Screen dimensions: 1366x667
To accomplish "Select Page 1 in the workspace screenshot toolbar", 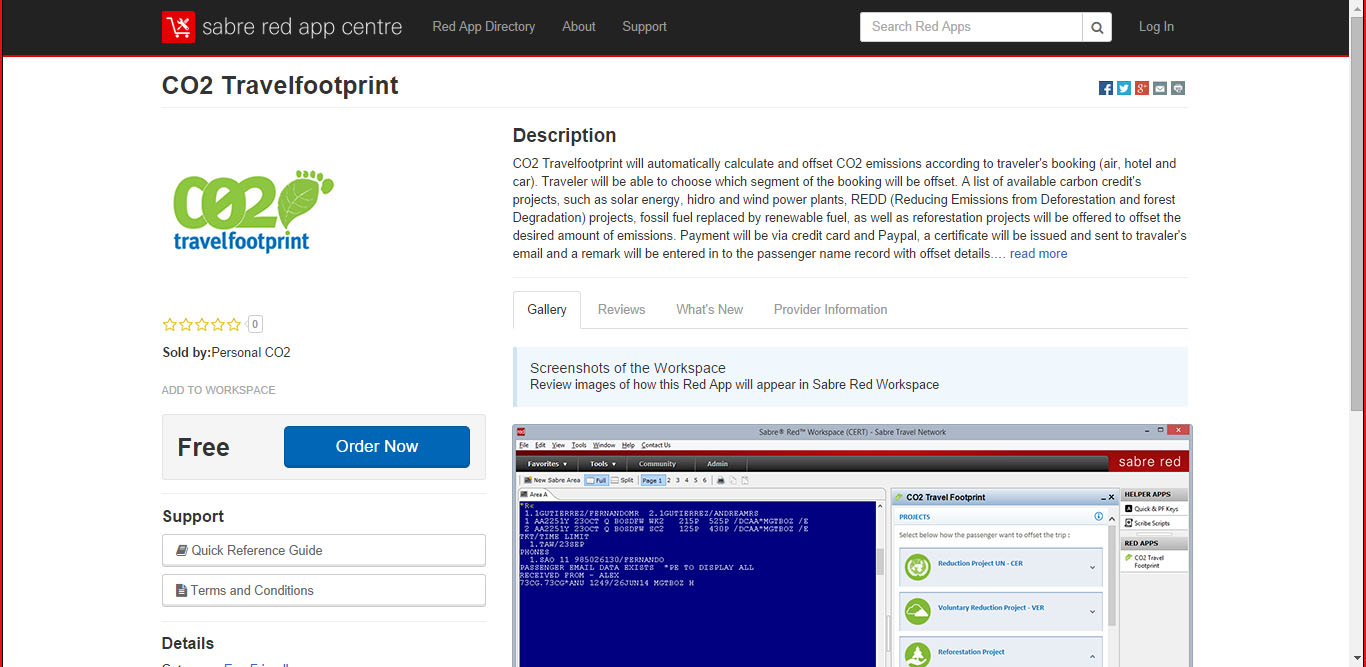I will [652, 480].
